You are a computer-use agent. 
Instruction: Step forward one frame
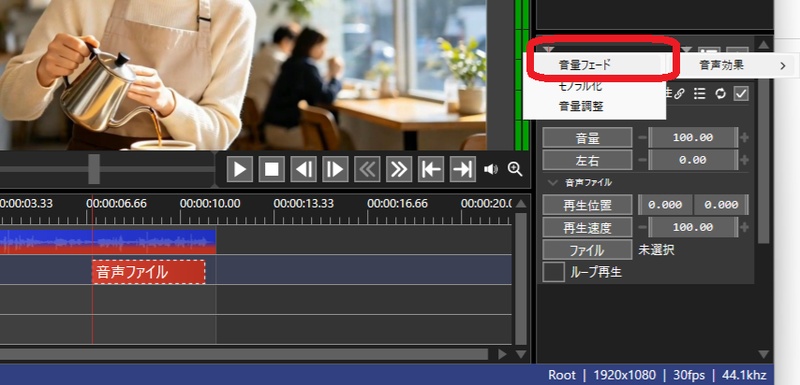(x=335, y=169)
